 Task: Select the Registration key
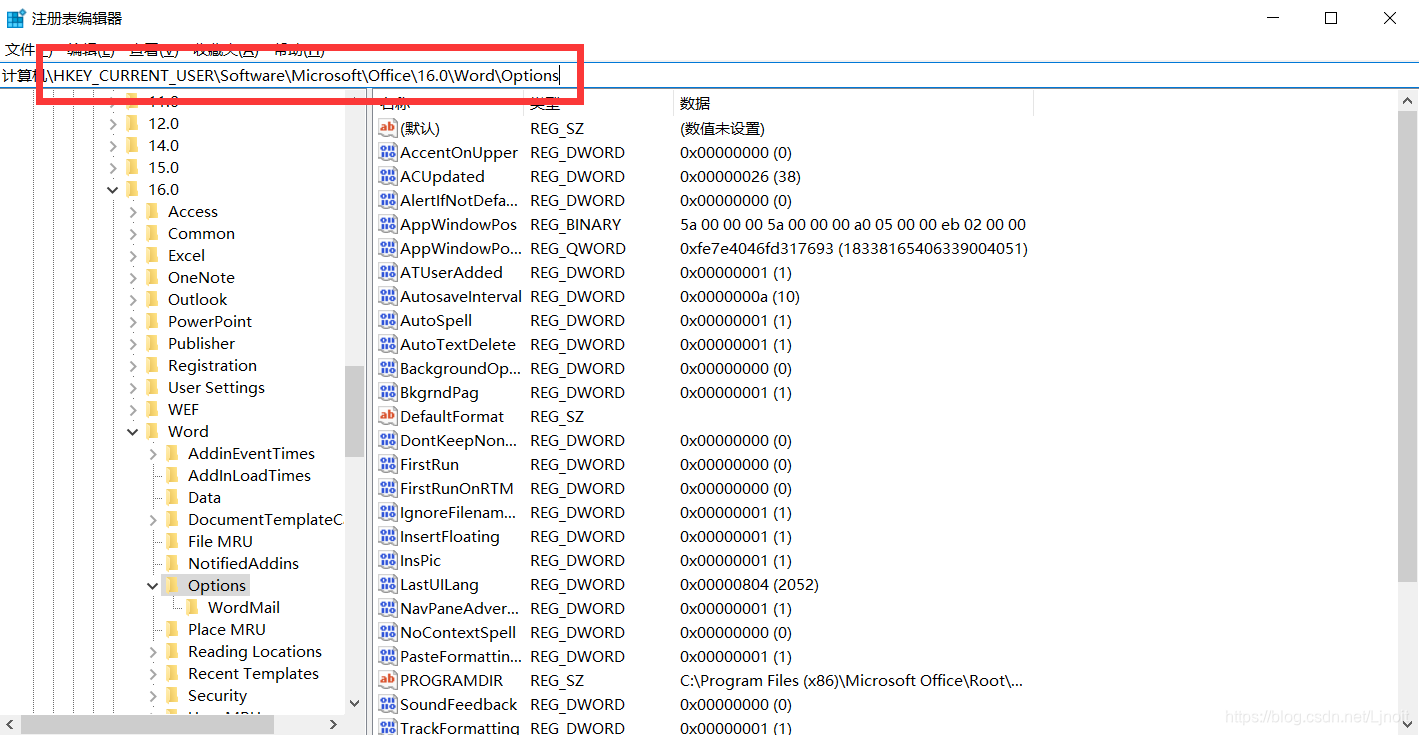pos(212,365)
